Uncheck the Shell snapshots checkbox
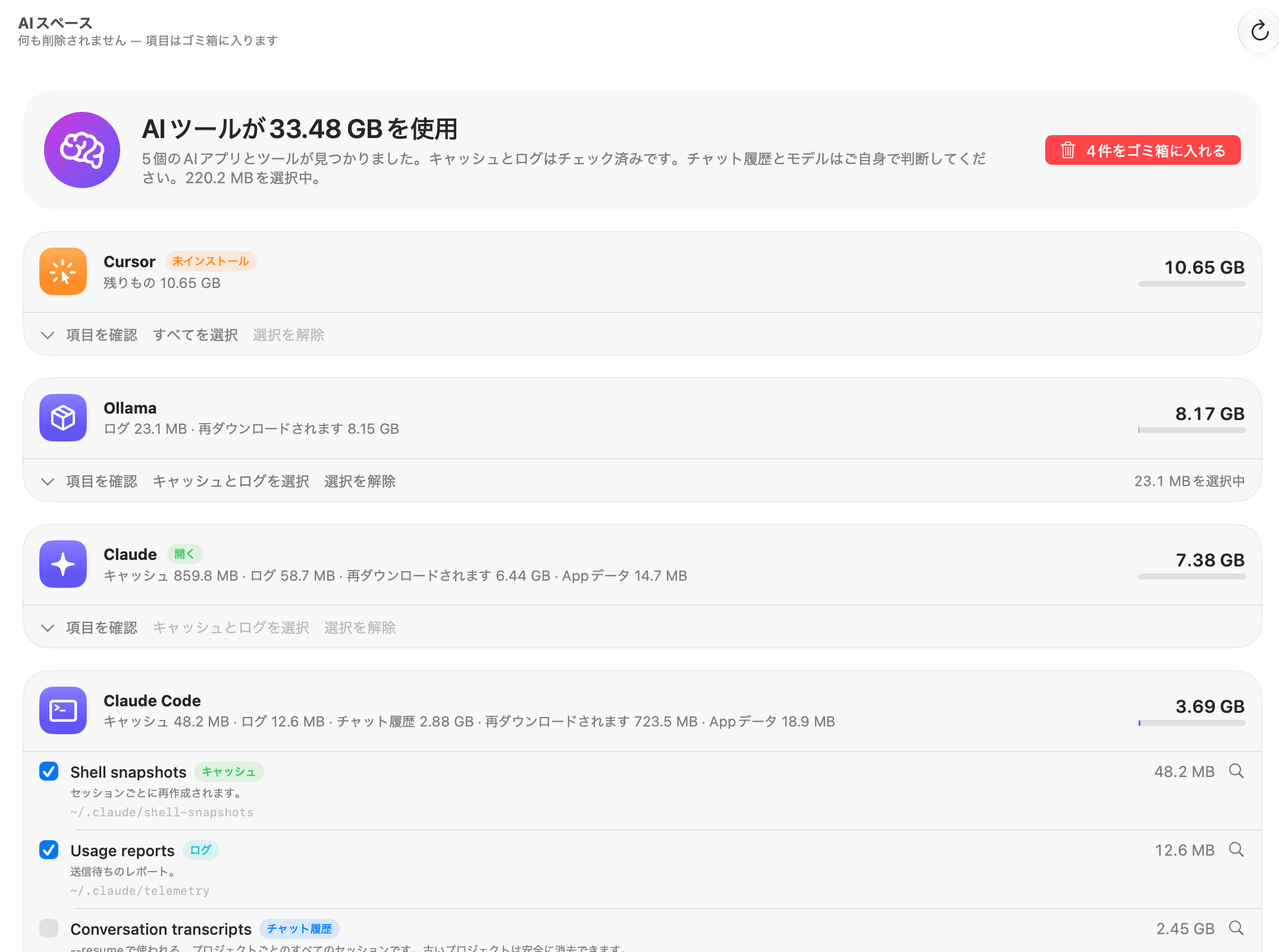Image resolution: width=1279 pixels, height=952 pixels. tap(49, 771)
